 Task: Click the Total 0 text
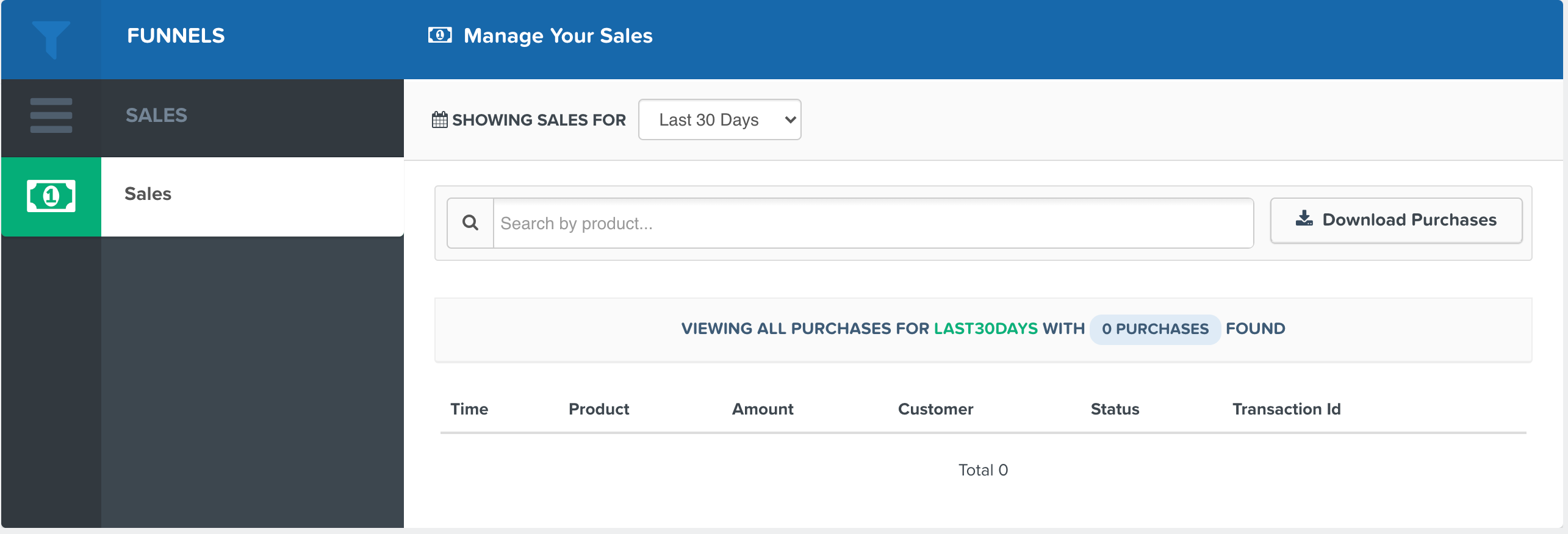point(983,470)
